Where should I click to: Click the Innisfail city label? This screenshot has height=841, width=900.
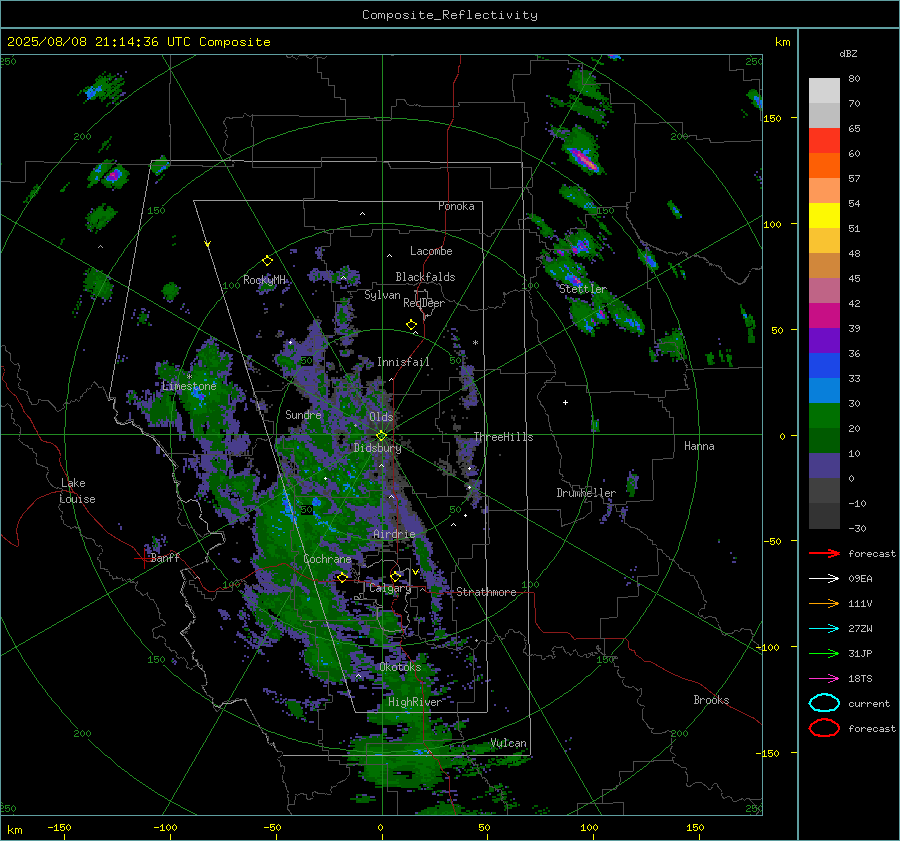pos(403,362)
